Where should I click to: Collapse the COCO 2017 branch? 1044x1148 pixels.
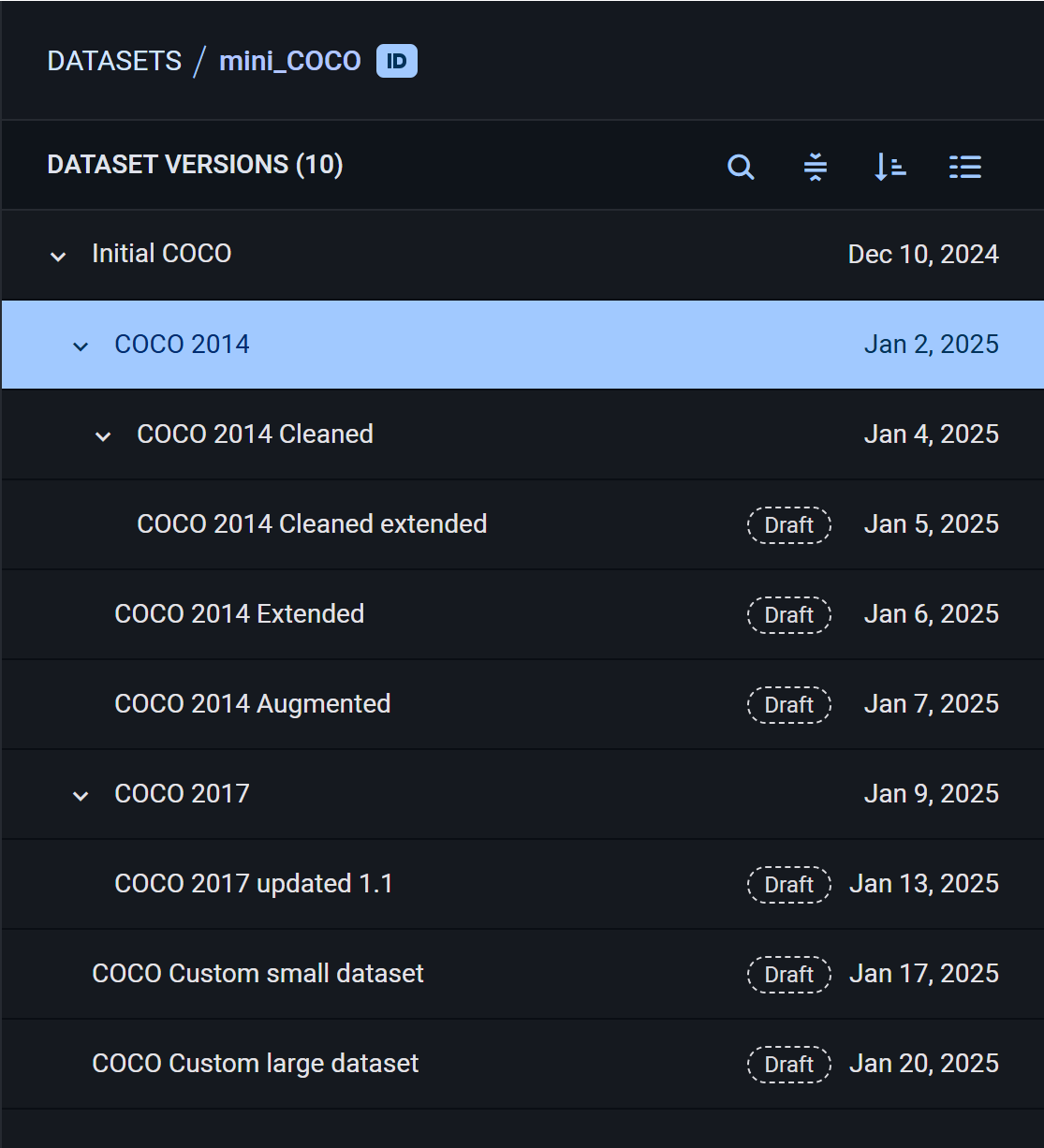81,795
